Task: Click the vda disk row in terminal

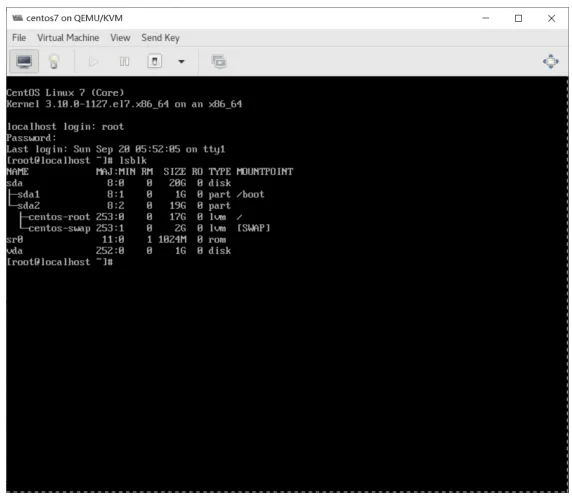Action: [119, 251]
